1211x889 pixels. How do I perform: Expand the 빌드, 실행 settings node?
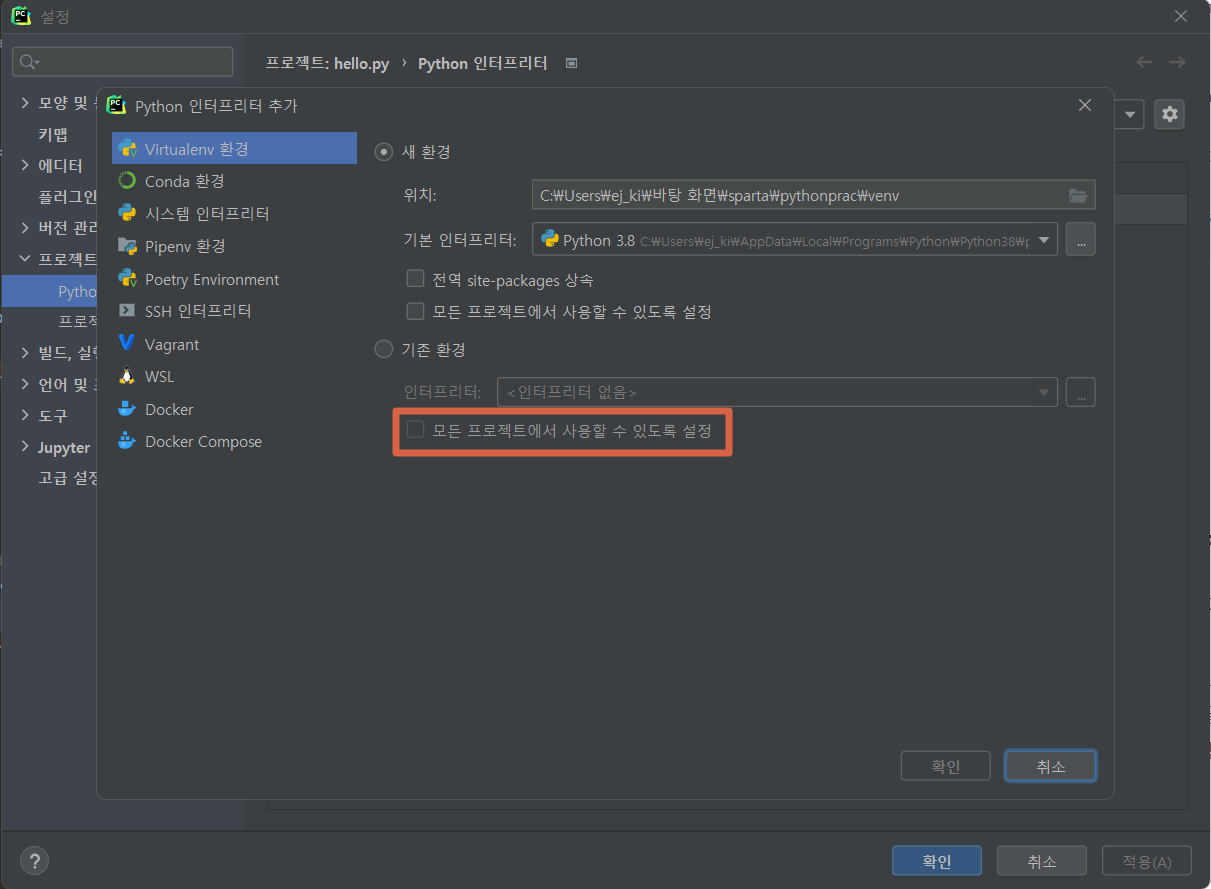26,352
